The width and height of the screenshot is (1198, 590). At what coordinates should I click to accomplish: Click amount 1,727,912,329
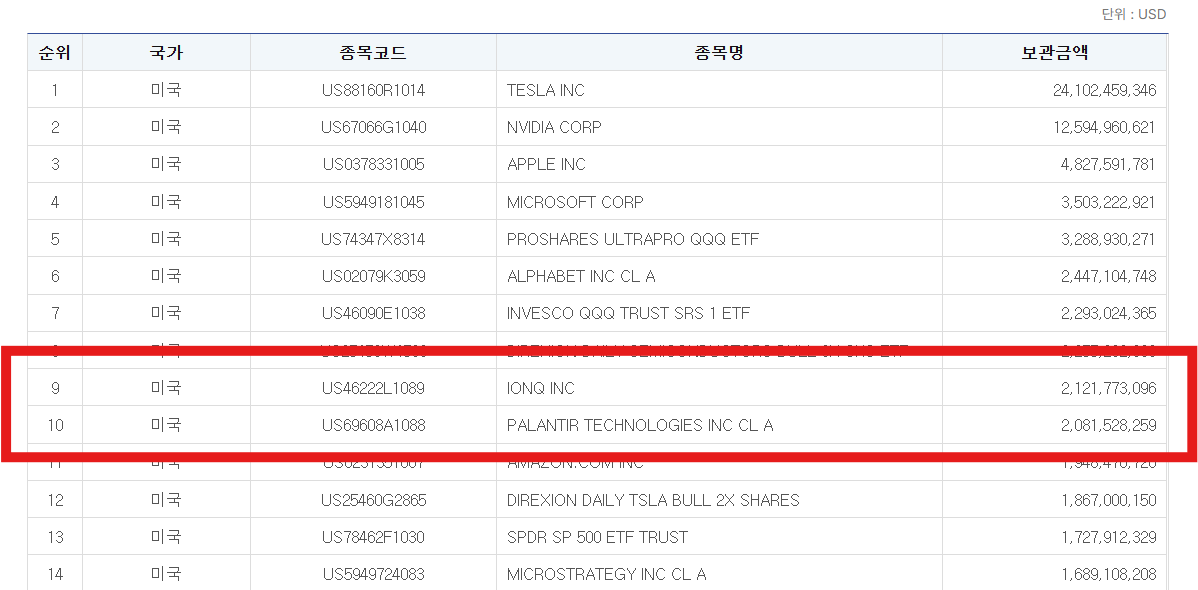pos(1108,537)
